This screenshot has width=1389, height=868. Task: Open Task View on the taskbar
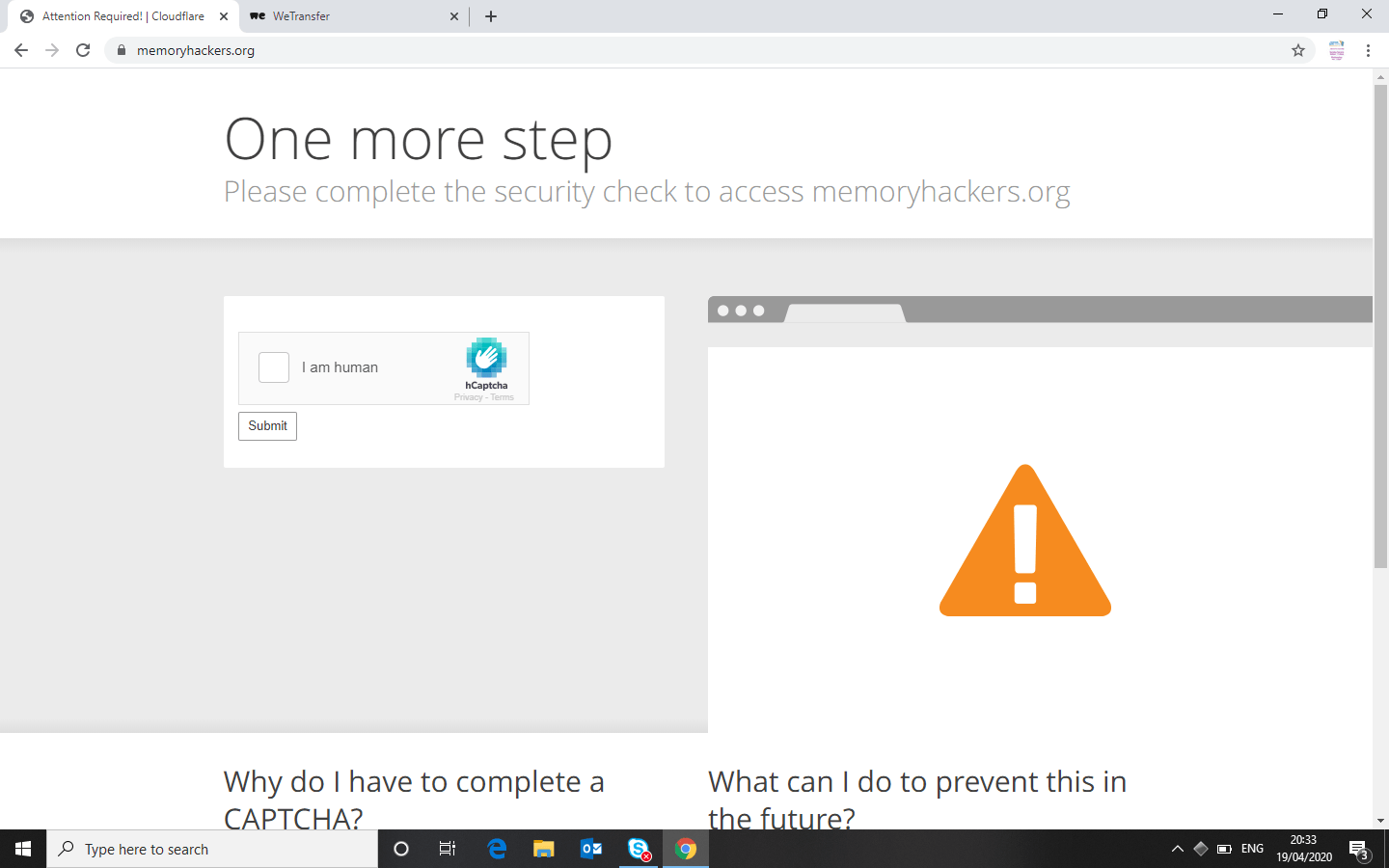(x=448, y=849)
